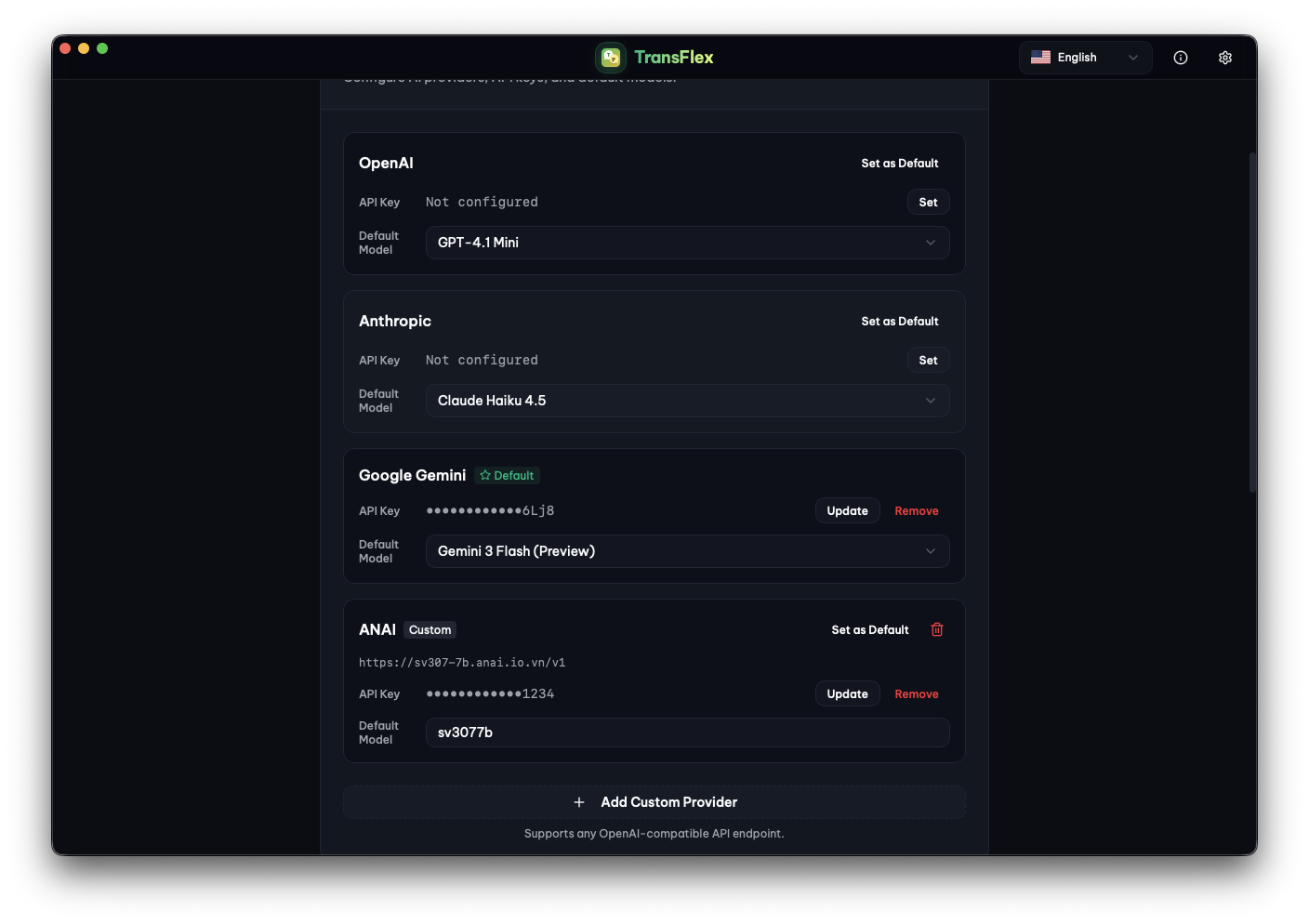This screenshot has width=1309, height=924.
Task: Set OpenAI as default provider
Action: click(x=899, y=164)
